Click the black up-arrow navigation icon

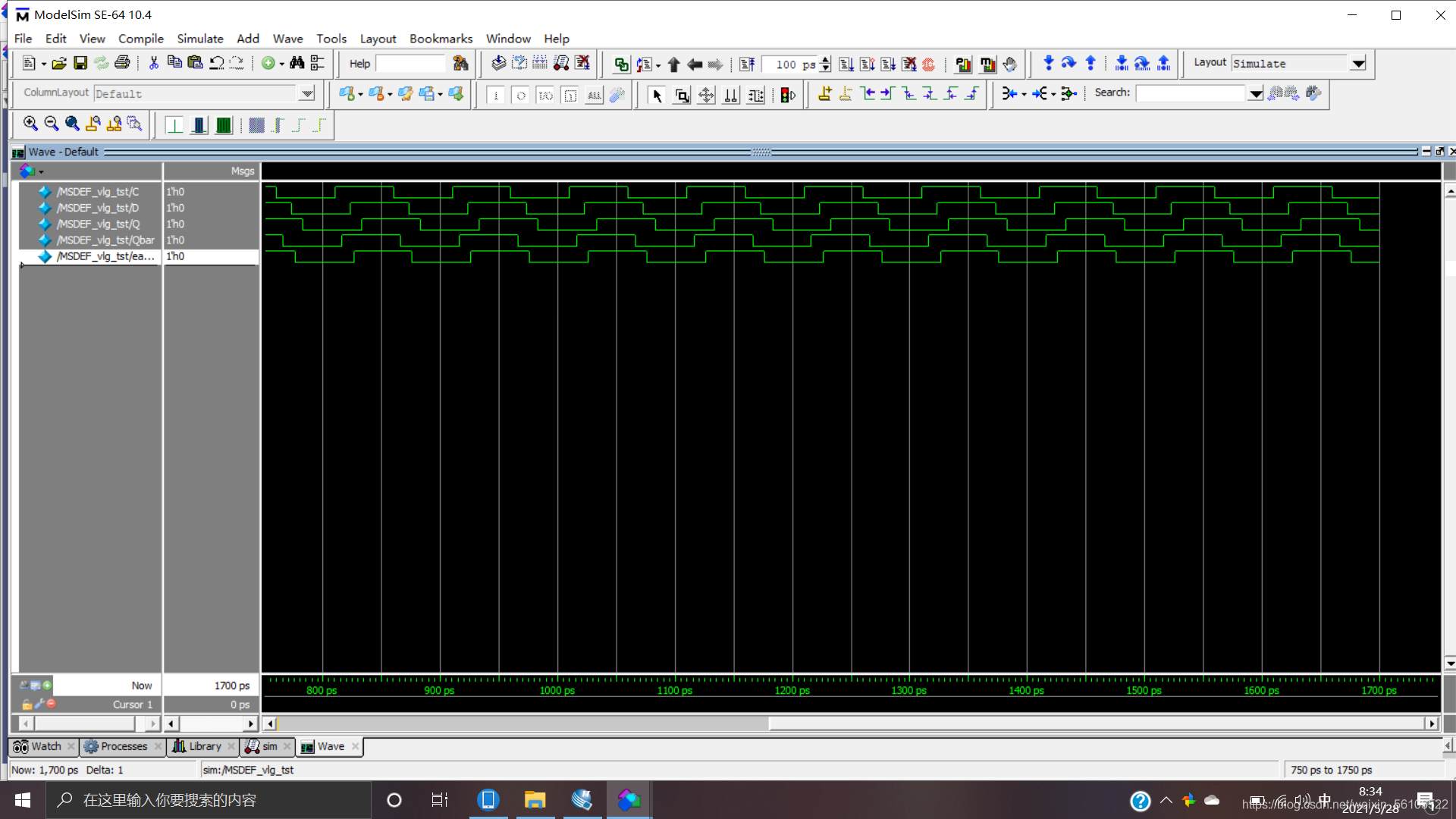(673, 64)
